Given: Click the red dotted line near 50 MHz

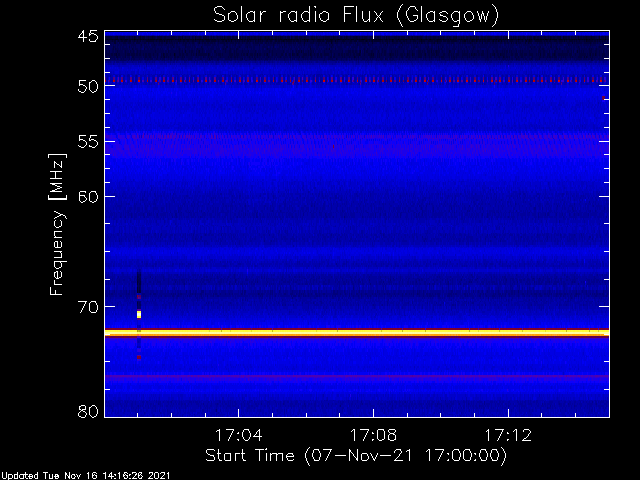Looking at the screenshot, I should 357,80.
